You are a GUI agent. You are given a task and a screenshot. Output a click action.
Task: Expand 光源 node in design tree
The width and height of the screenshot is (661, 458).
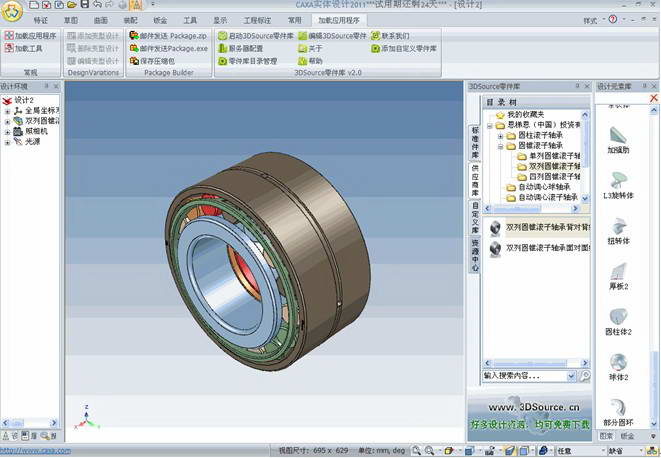[x=7, y=143]
